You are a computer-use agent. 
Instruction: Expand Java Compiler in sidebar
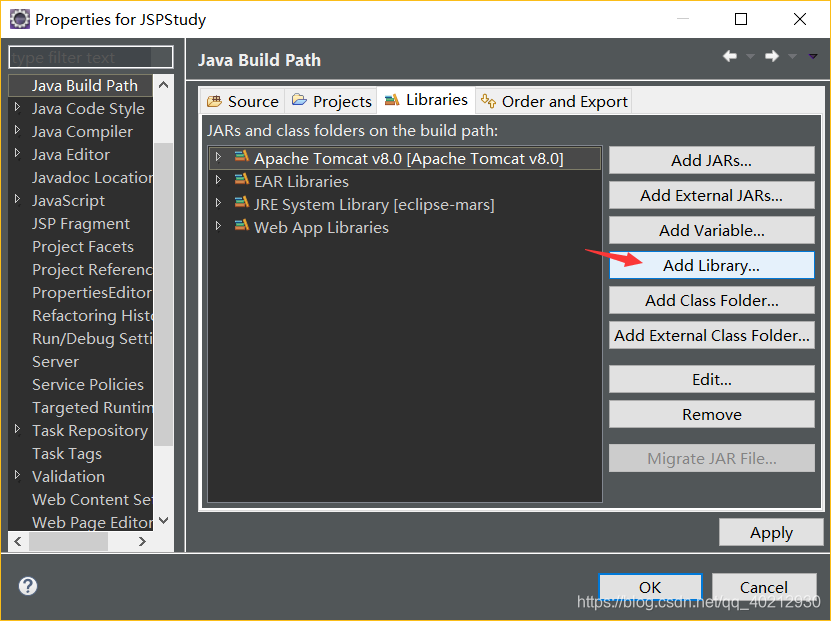click(17, 130)
